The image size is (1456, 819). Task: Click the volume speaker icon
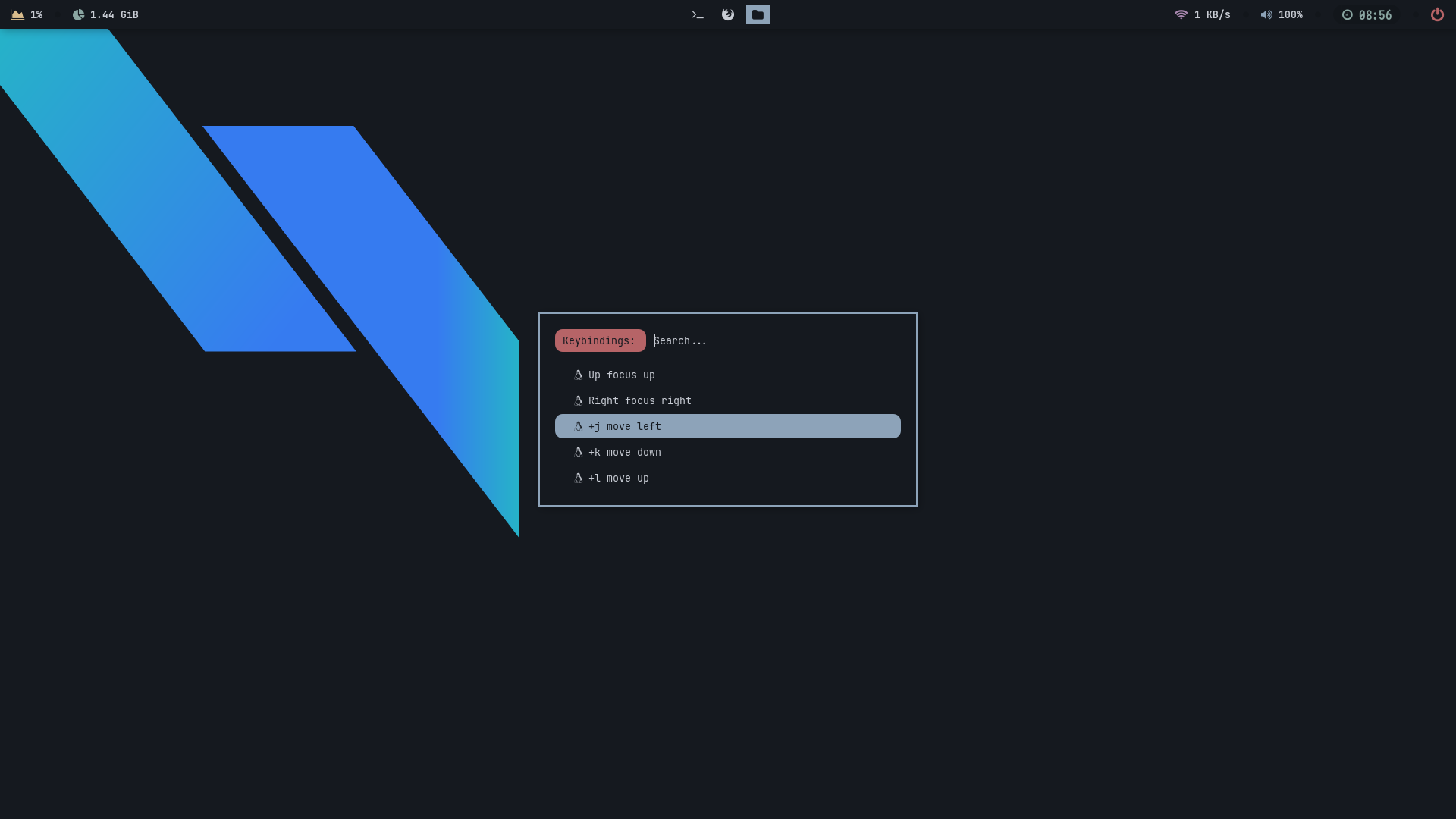tap(1266, 14)
